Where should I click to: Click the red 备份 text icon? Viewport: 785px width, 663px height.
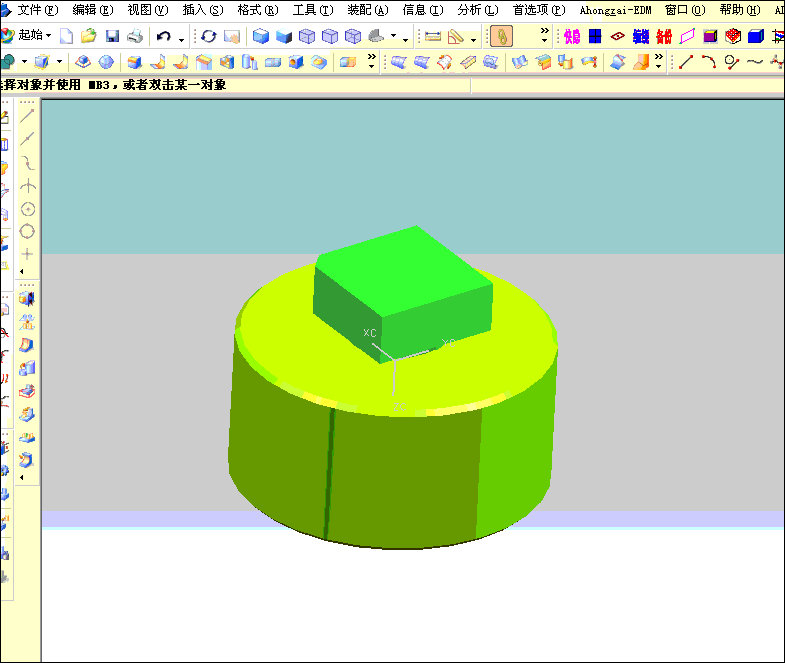click(x=664, y=36)
